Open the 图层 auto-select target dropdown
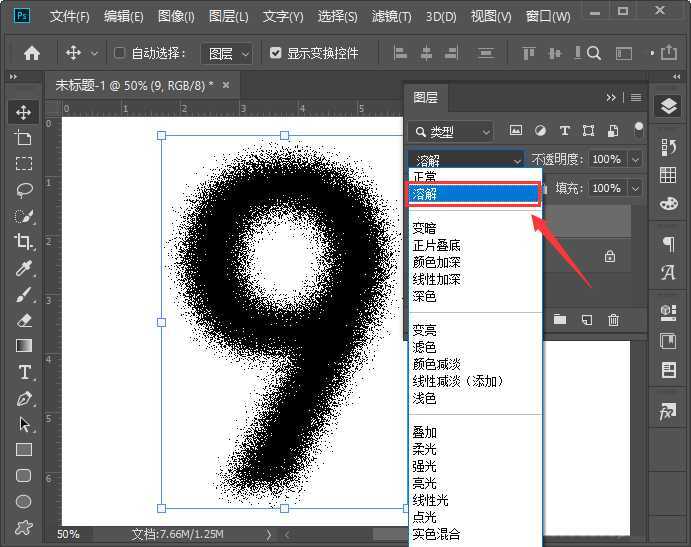The height and width of the screenshot is (547, 691). 226,53
